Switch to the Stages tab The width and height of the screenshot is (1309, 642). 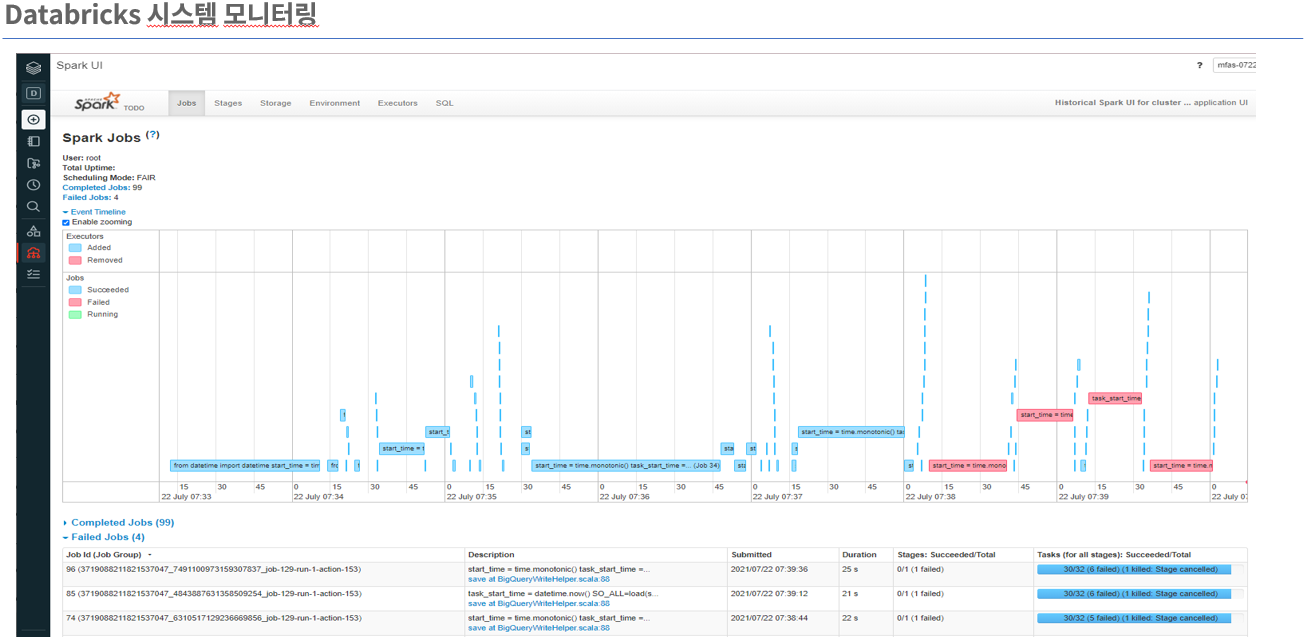pos(228,103)
